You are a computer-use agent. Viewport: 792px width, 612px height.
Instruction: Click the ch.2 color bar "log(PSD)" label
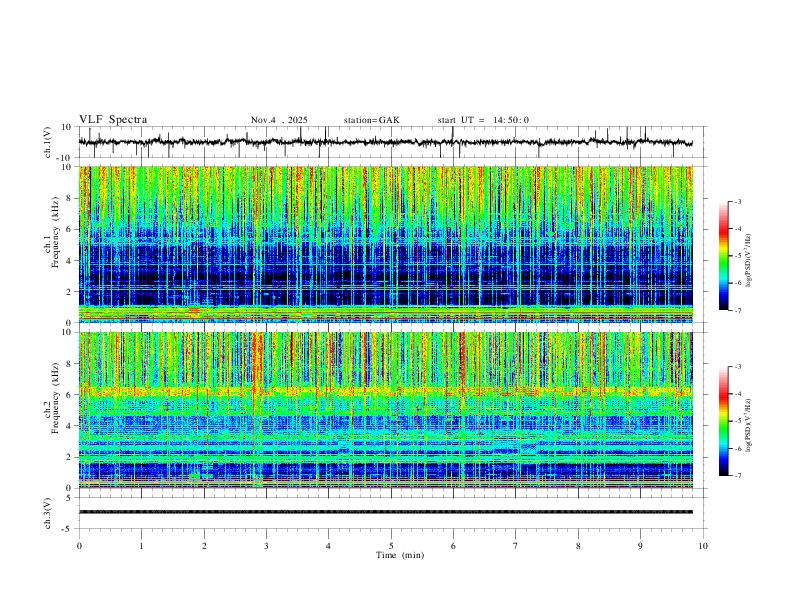coord(748,425)
